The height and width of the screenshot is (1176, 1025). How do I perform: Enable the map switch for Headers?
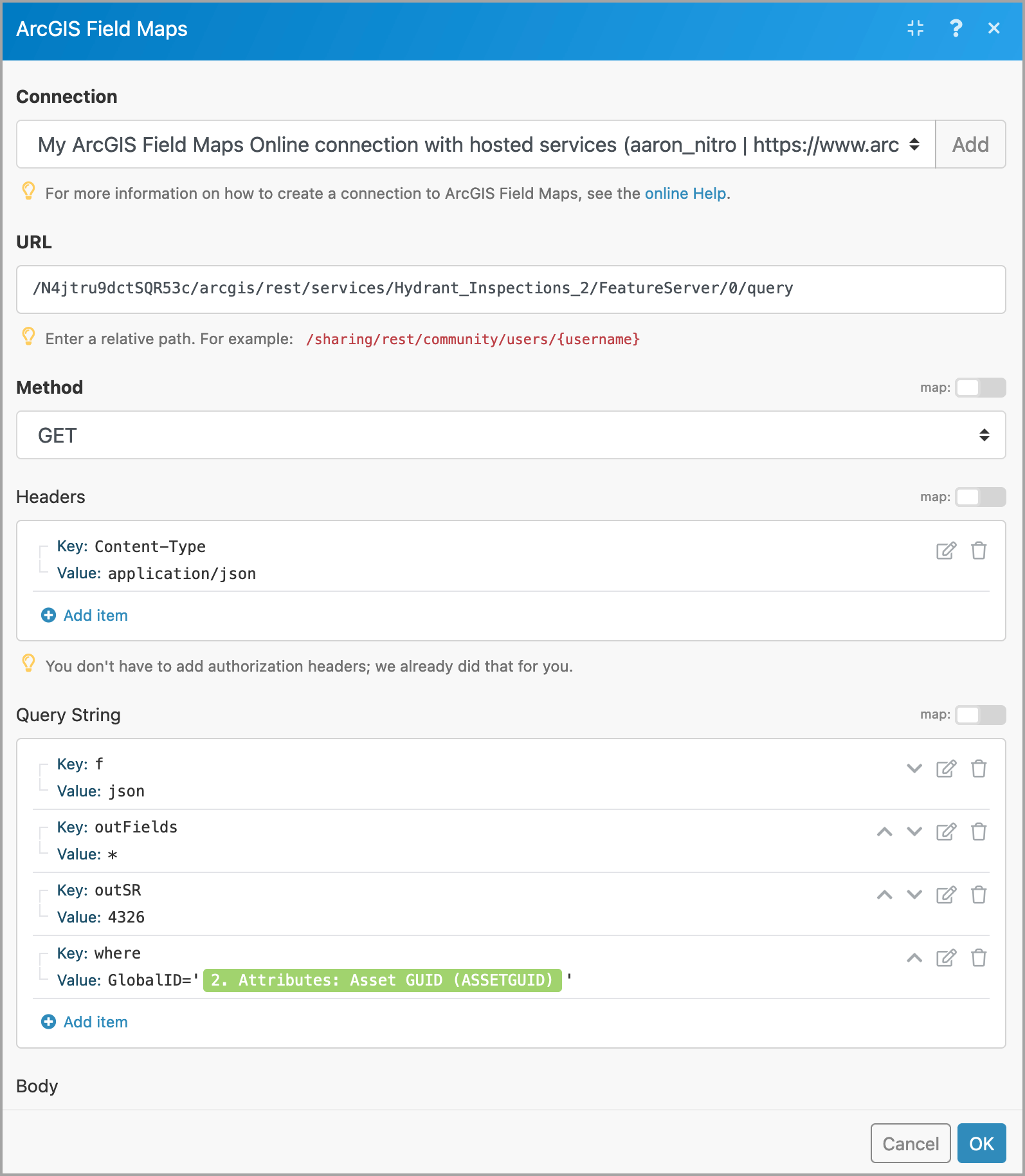click(980, 497)
